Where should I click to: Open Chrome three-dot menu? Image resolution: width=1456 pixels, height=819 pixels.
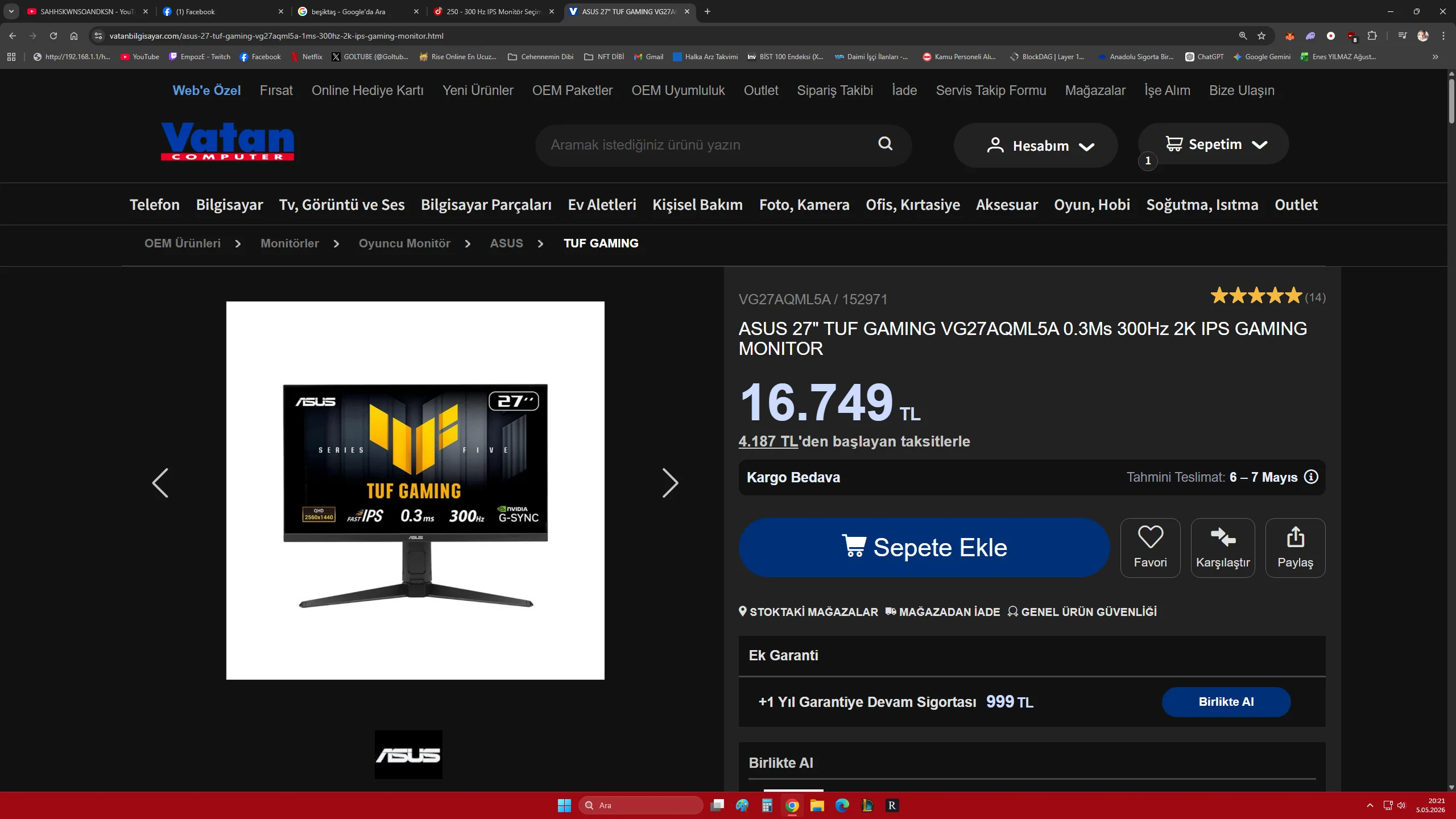tap(1443, 36)
